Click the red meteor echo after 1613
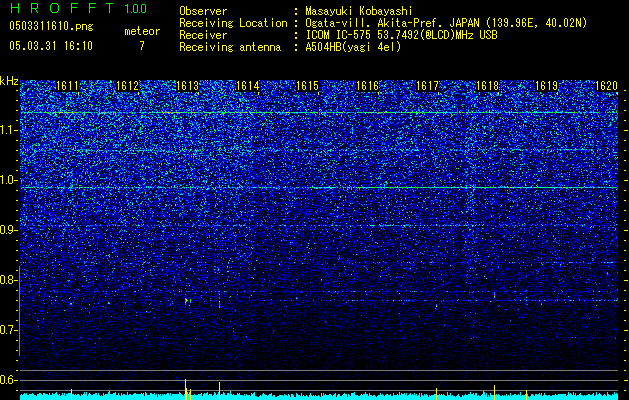The image size is (629, 400). coord(219,305)
